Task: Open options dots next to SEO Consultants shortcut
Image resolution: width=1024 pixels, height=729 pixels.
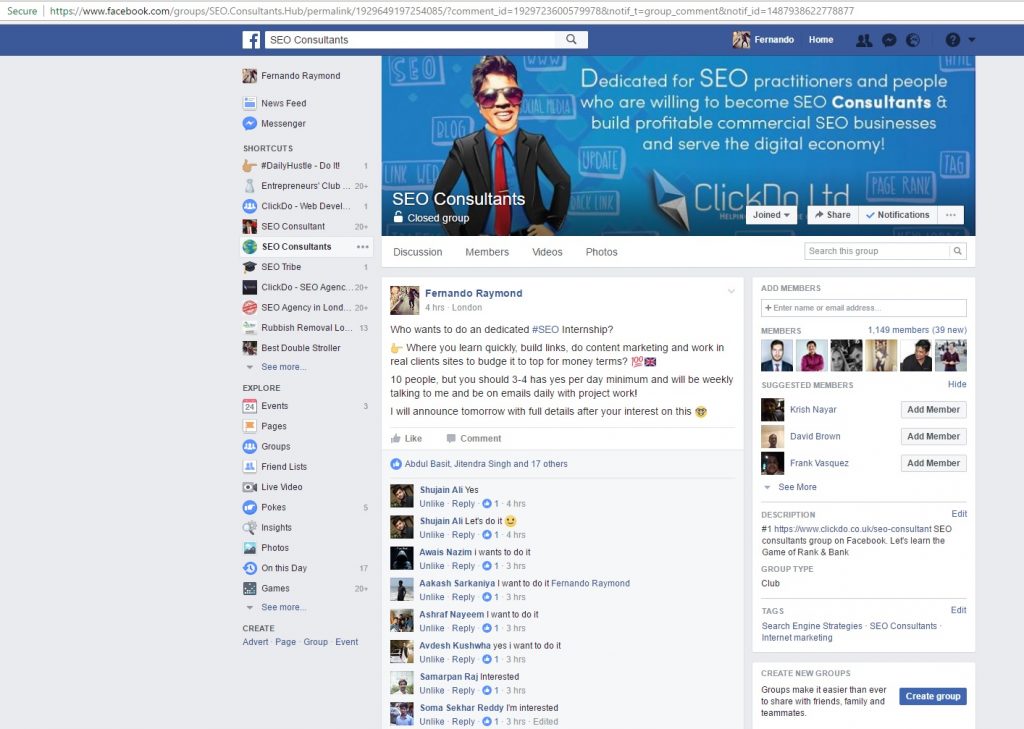Action: [362, 247]
